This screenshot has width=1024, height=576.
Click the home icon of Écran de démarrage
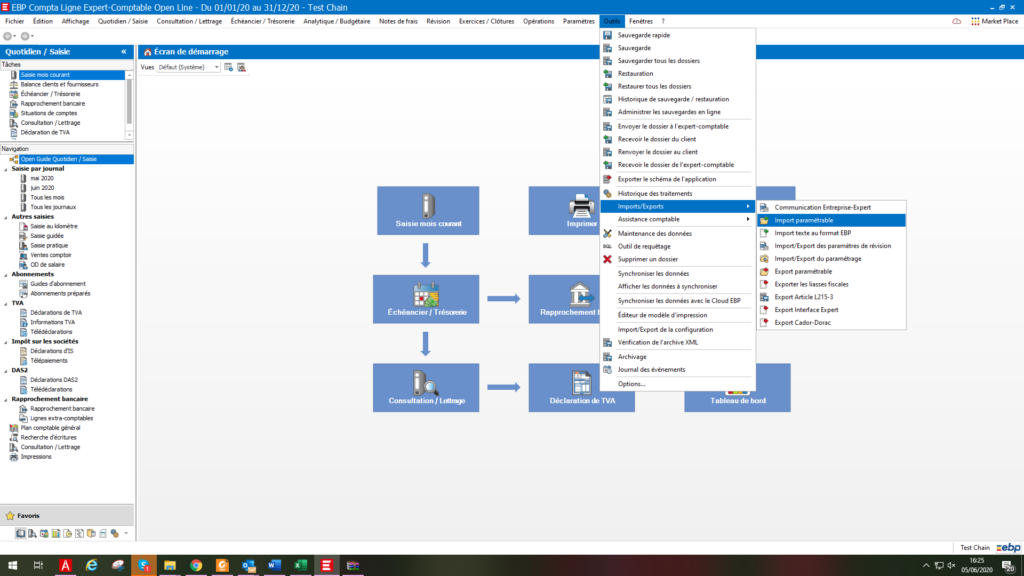click(x=148, y=52)
